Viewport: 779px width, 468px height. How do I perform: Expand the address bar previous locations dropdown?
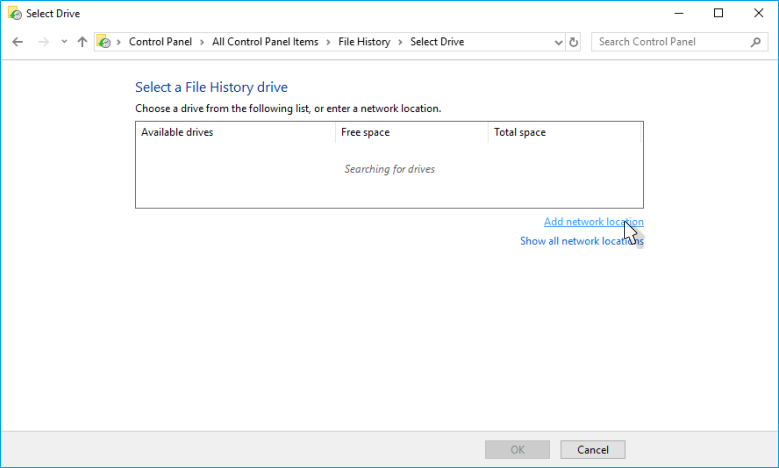[x=559, y=42]
